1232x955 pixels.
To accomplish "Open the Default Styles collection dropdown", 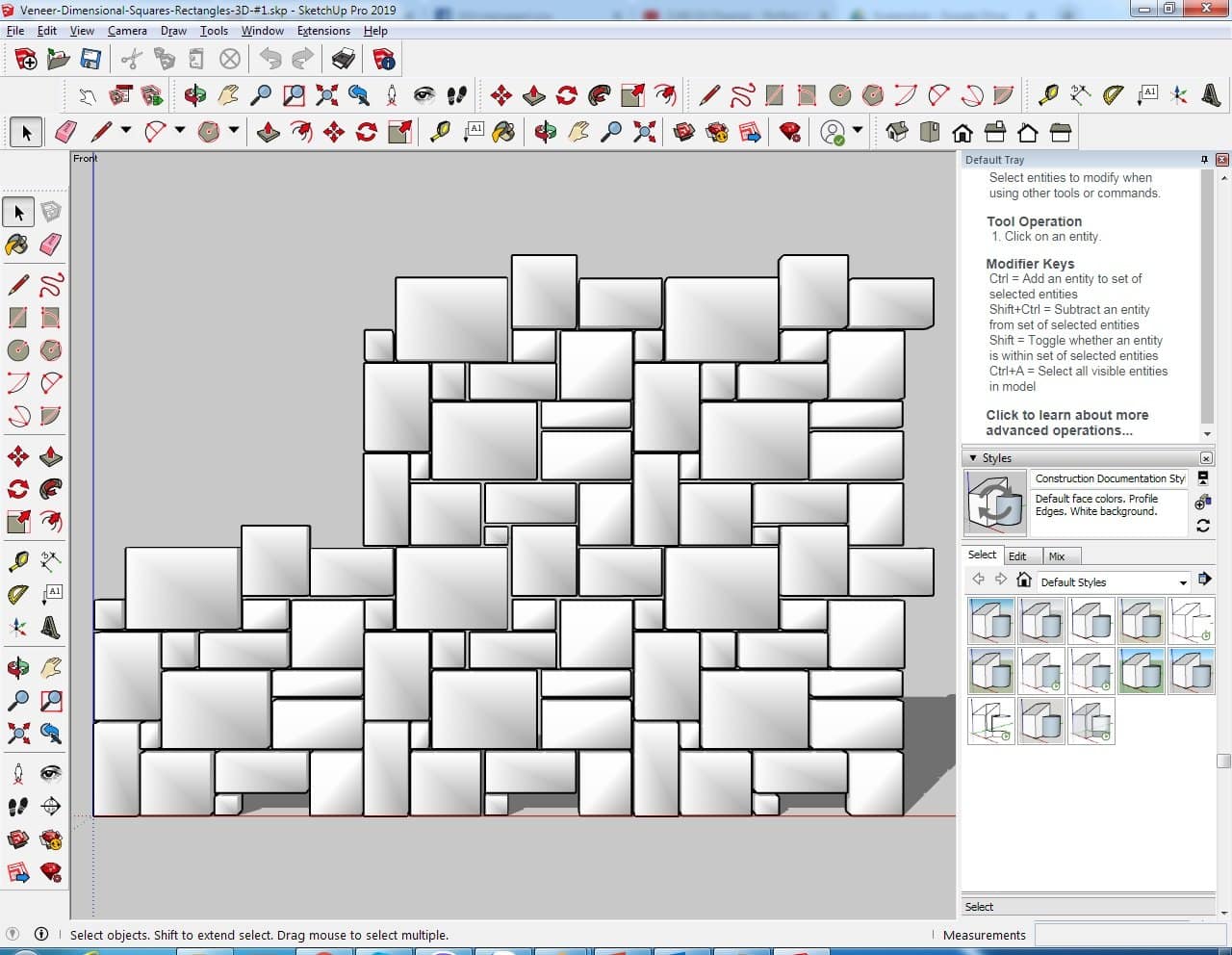I will (x=1183, y=582).
